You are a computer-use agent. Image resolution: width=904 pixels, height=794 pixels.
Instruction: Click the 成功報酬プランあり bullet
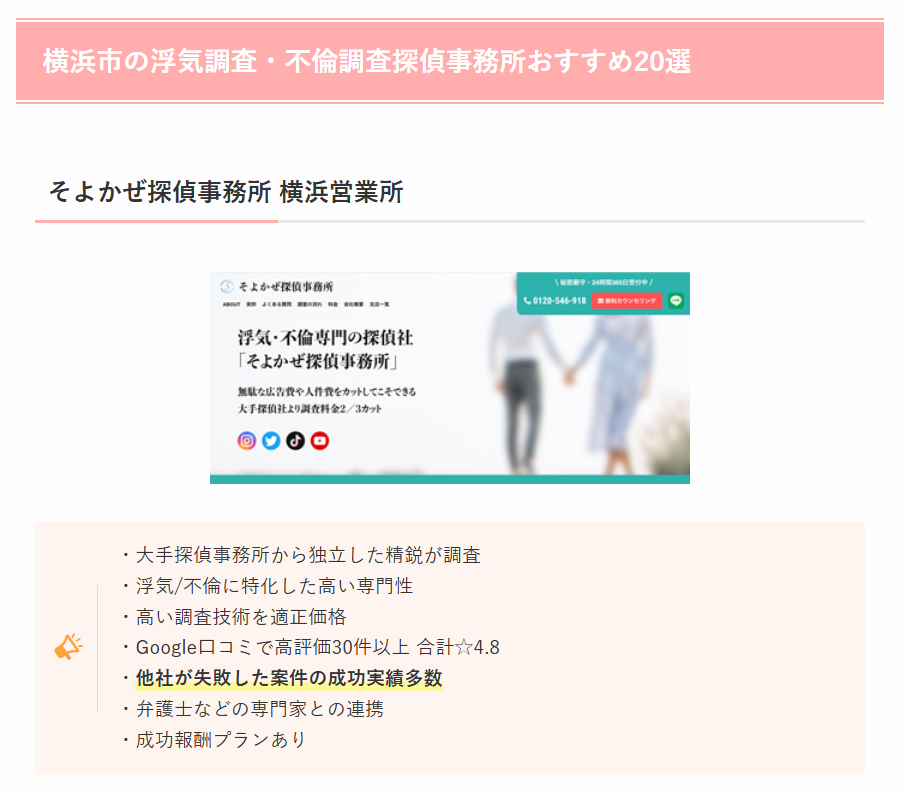(220, 739)
